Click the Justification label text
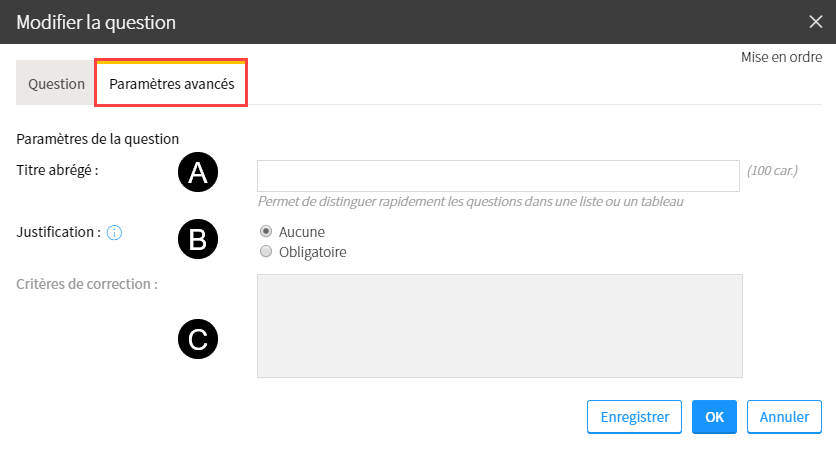The image size is (836, 450). click(59, 232)
